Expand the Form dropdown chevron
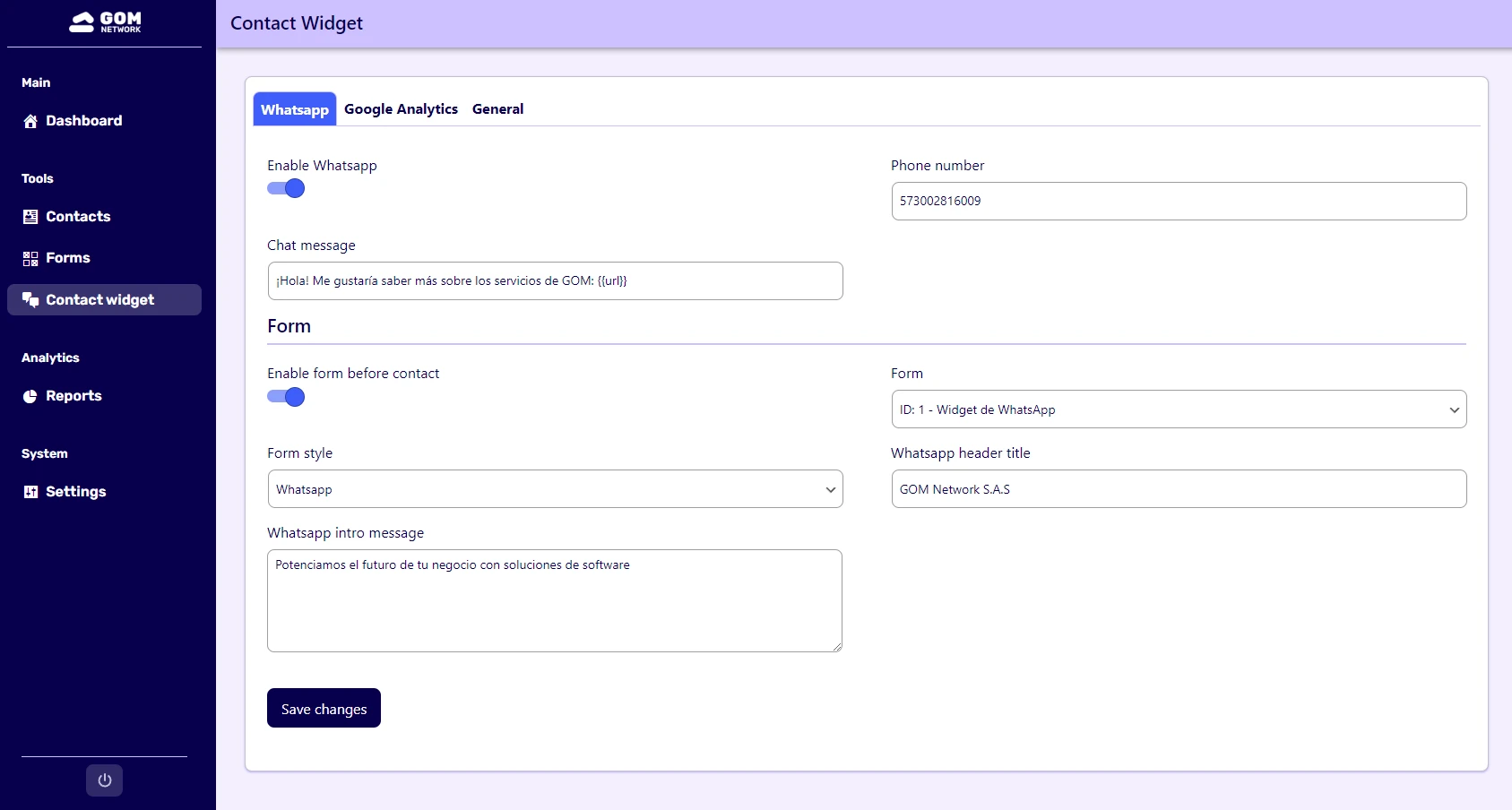The width and height of the screenshot is (1512, 810). coord(1455,409)
